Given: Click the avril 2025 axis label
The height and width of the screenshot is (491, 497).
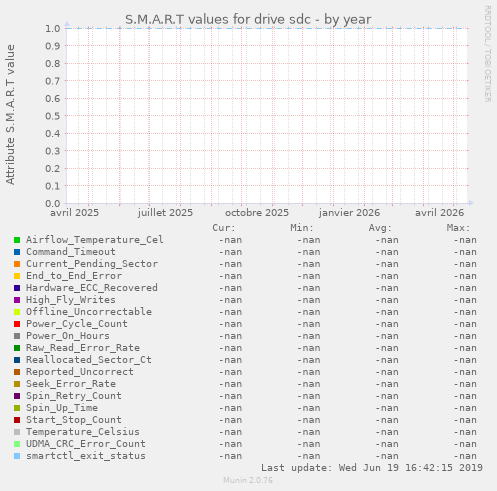Looking at the screenshot, I should 74,213.
